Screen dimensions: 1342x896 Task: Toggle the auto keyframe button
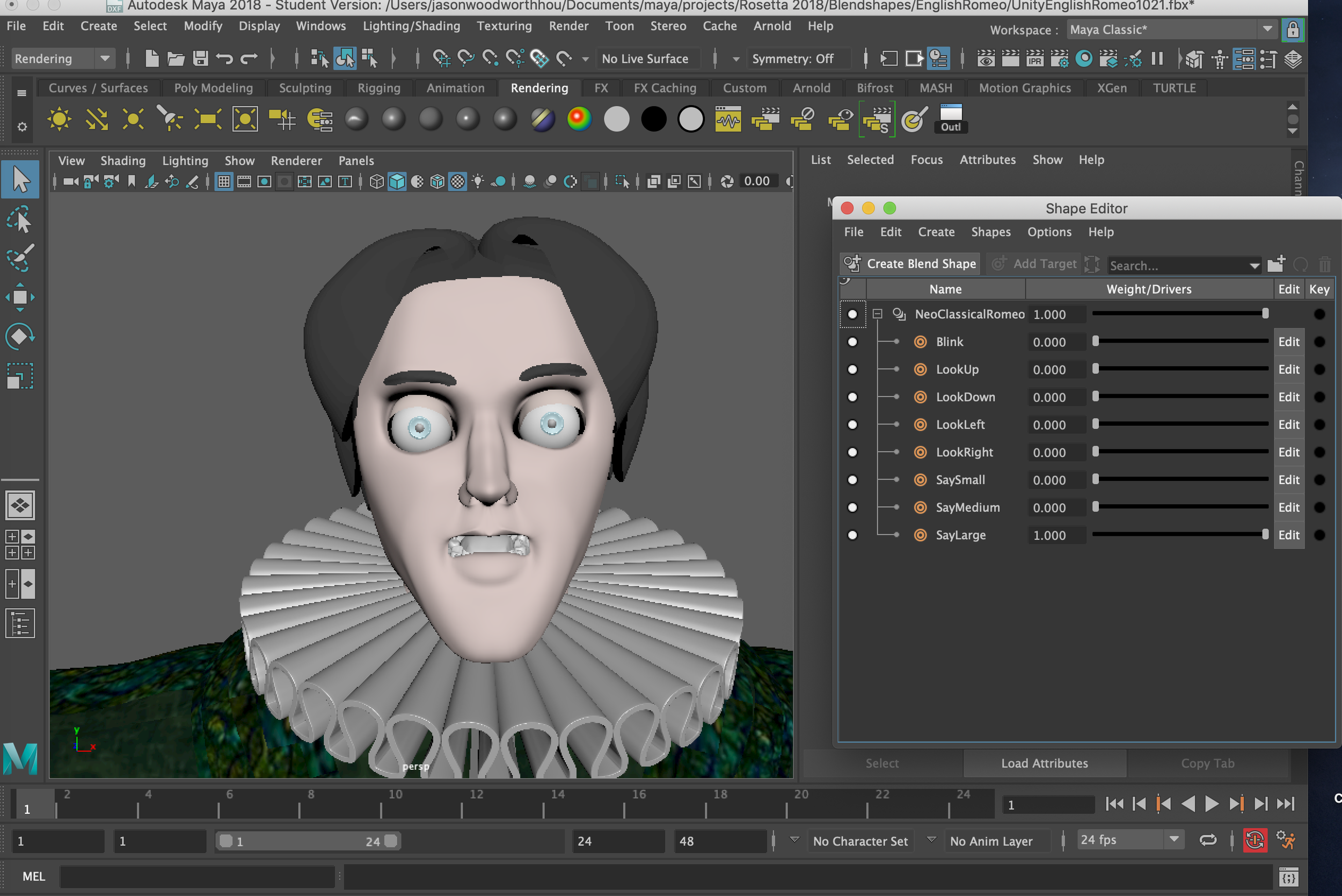[1255, 841]
